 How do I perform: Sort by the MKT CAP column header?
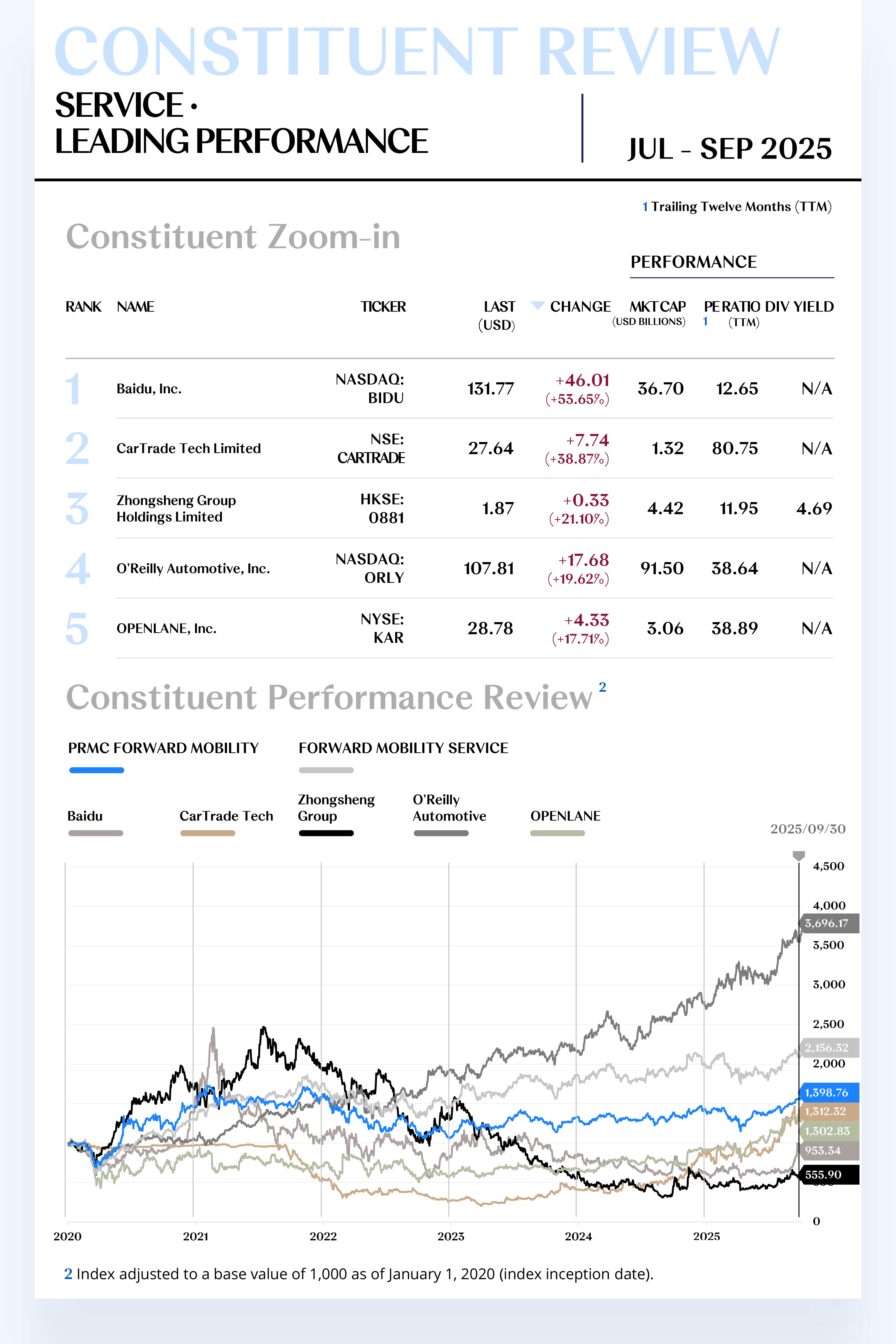point(657,307)
